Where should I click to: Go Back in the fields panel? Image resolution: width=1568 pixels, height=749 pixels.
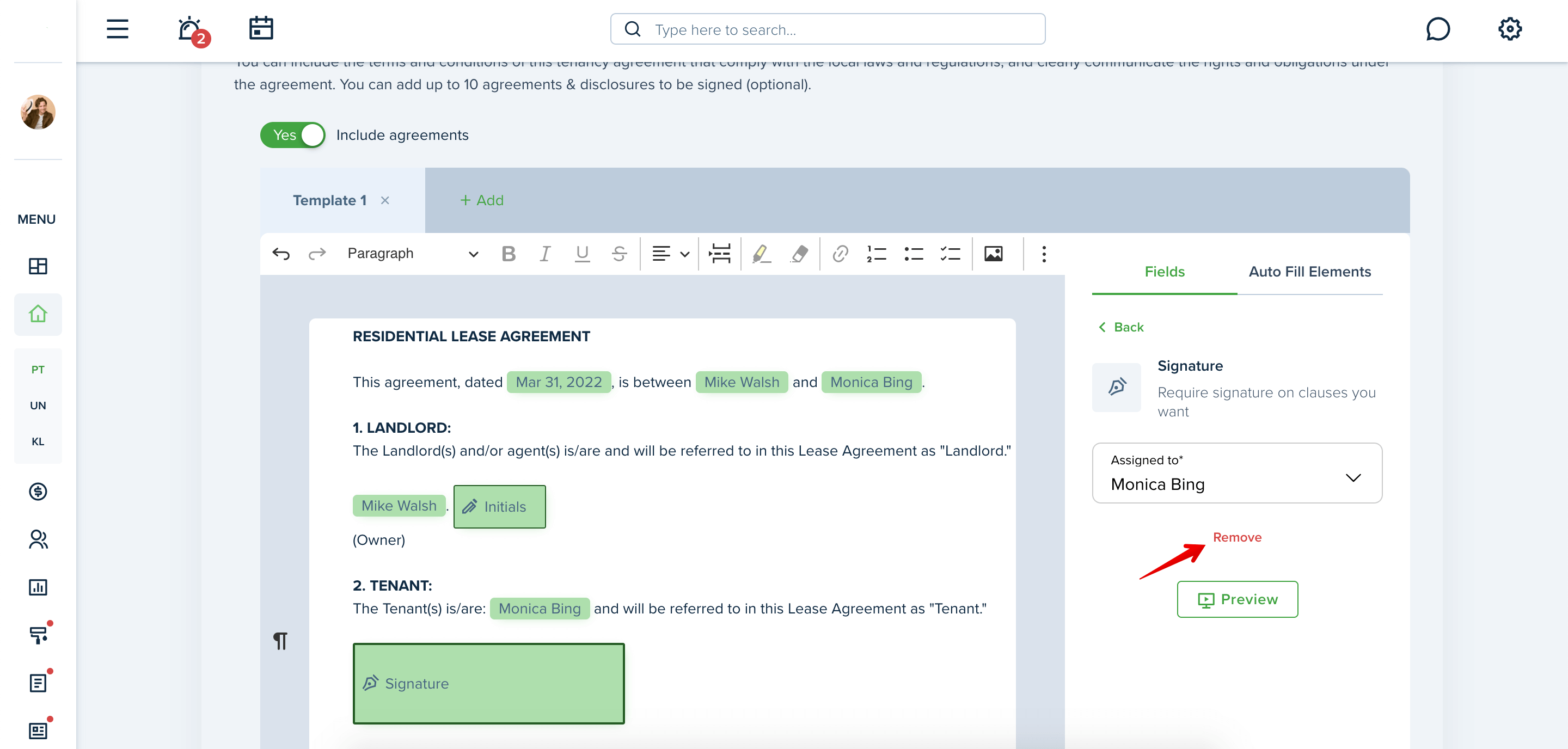coord(1121,327)
